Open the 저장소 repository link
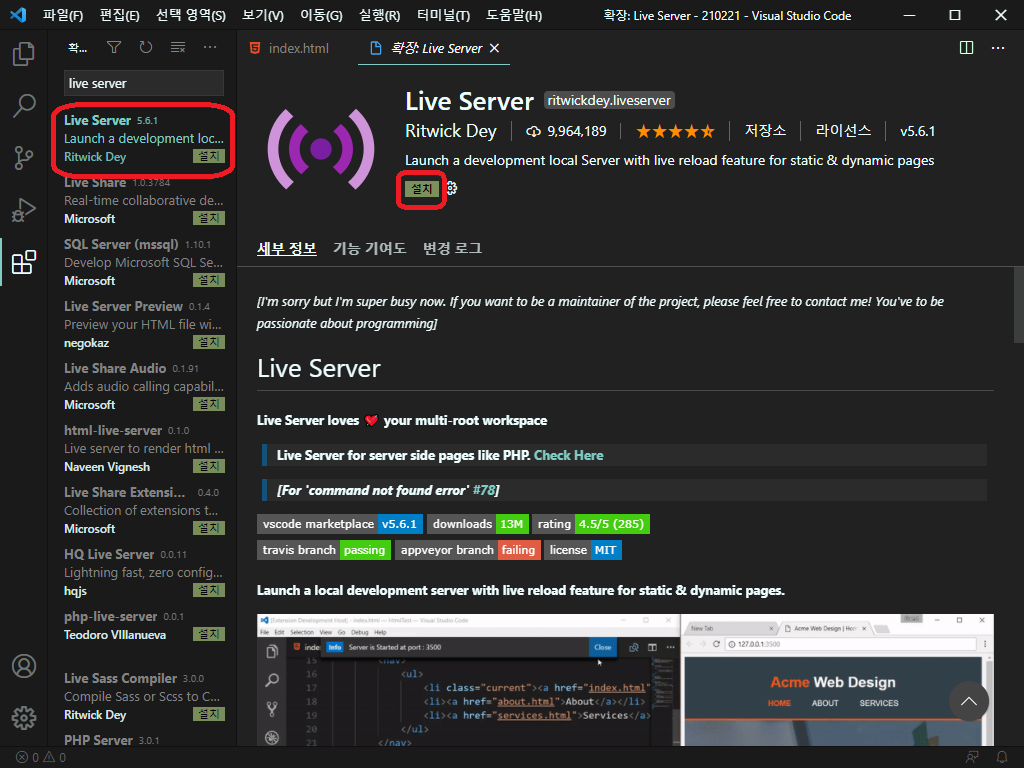The image size is (1024, 768). (x=765, y=131)
